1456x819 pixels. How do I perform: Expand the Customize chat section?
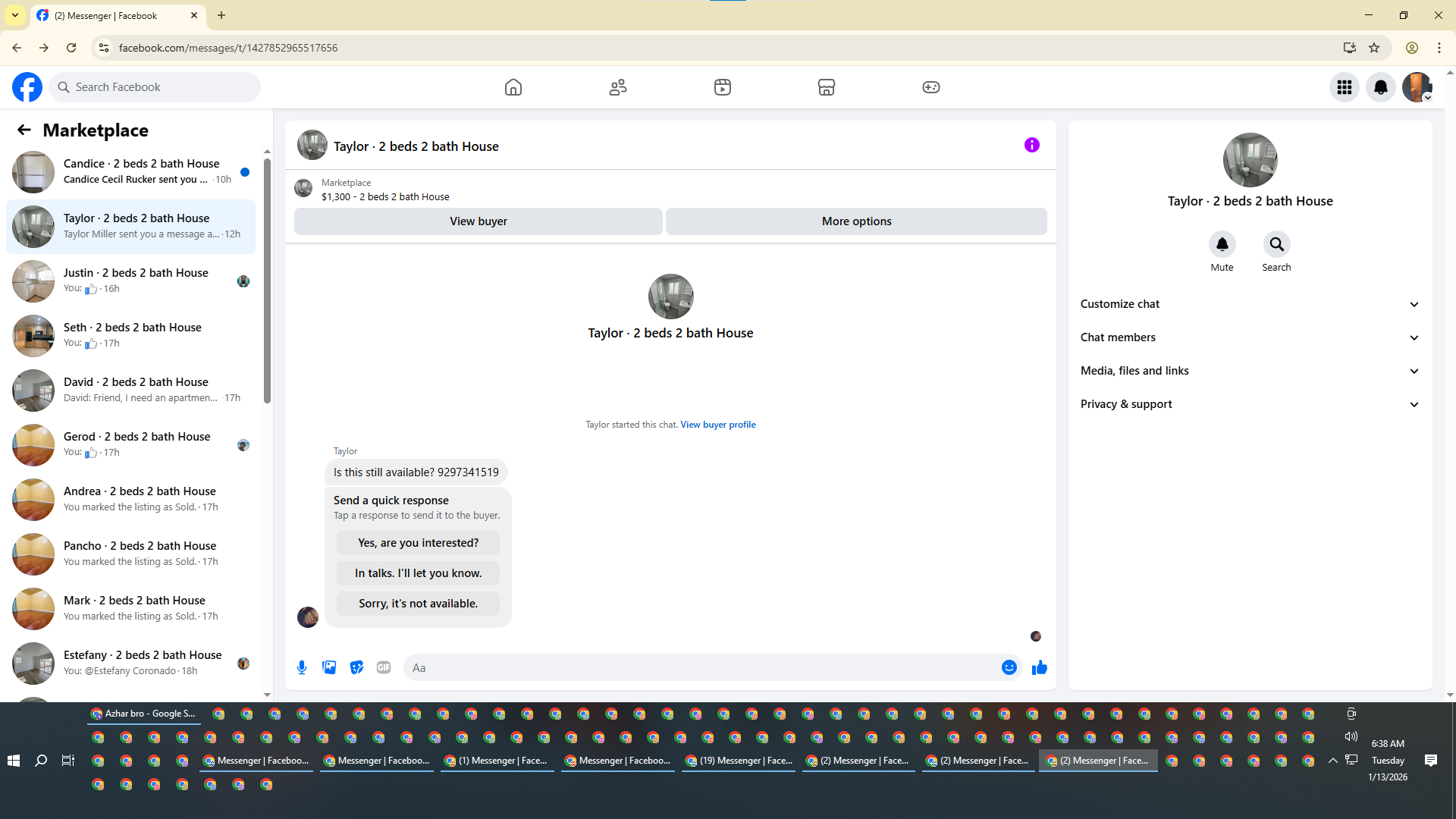pos(1250,304)
